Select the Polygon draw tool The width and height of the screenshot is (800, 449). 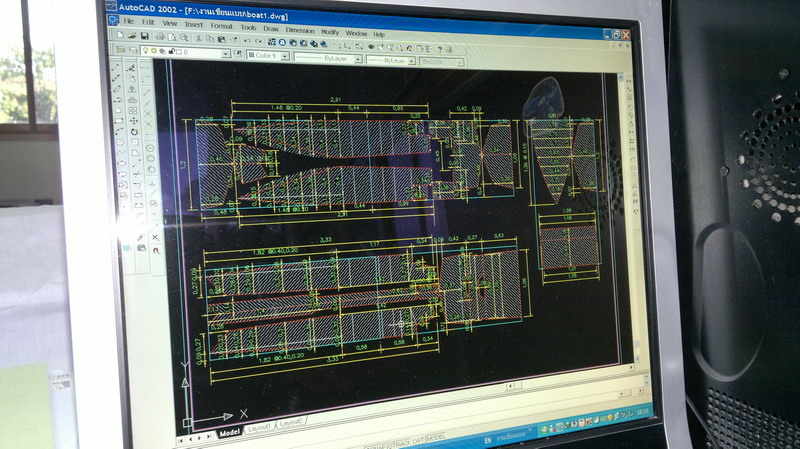click(x=117, y=110)
